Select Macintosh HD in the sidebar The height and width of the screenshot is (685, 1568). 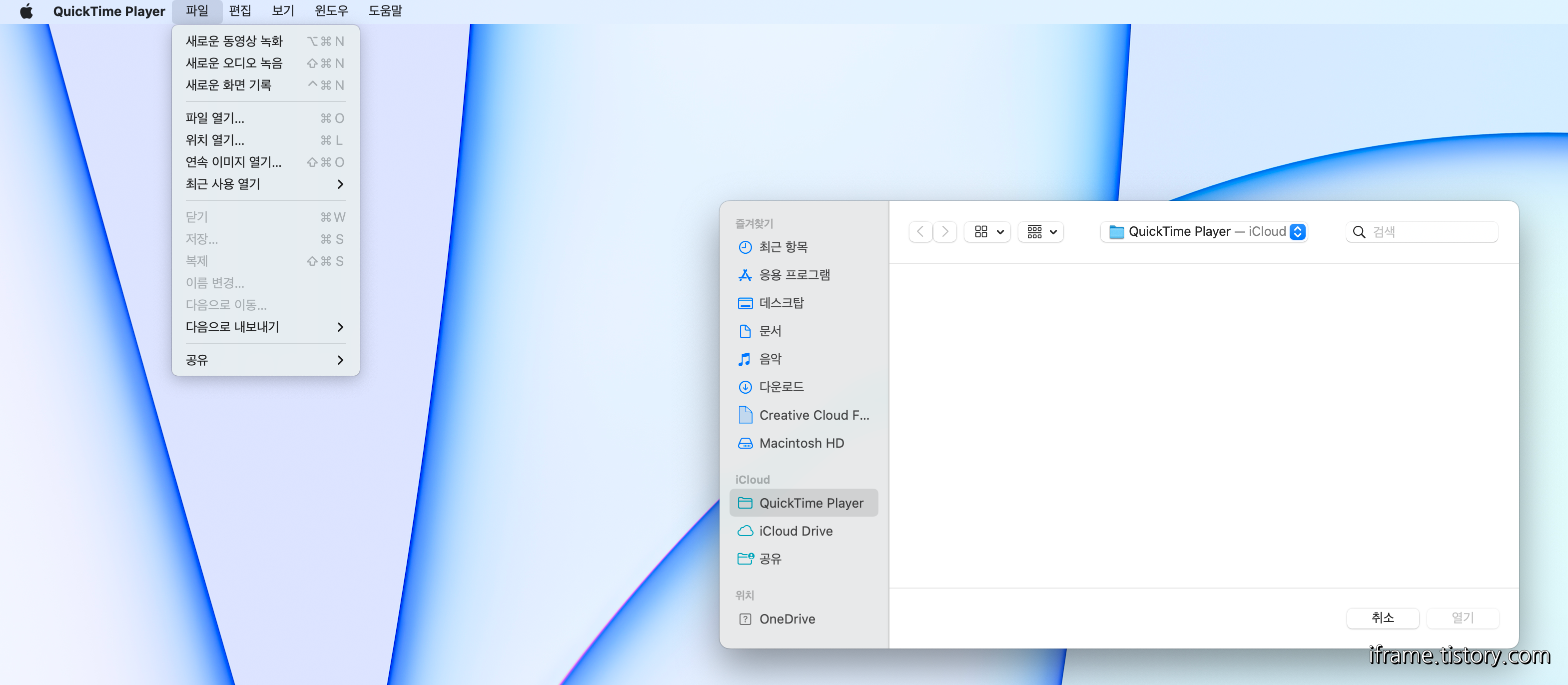coord(801,443)
